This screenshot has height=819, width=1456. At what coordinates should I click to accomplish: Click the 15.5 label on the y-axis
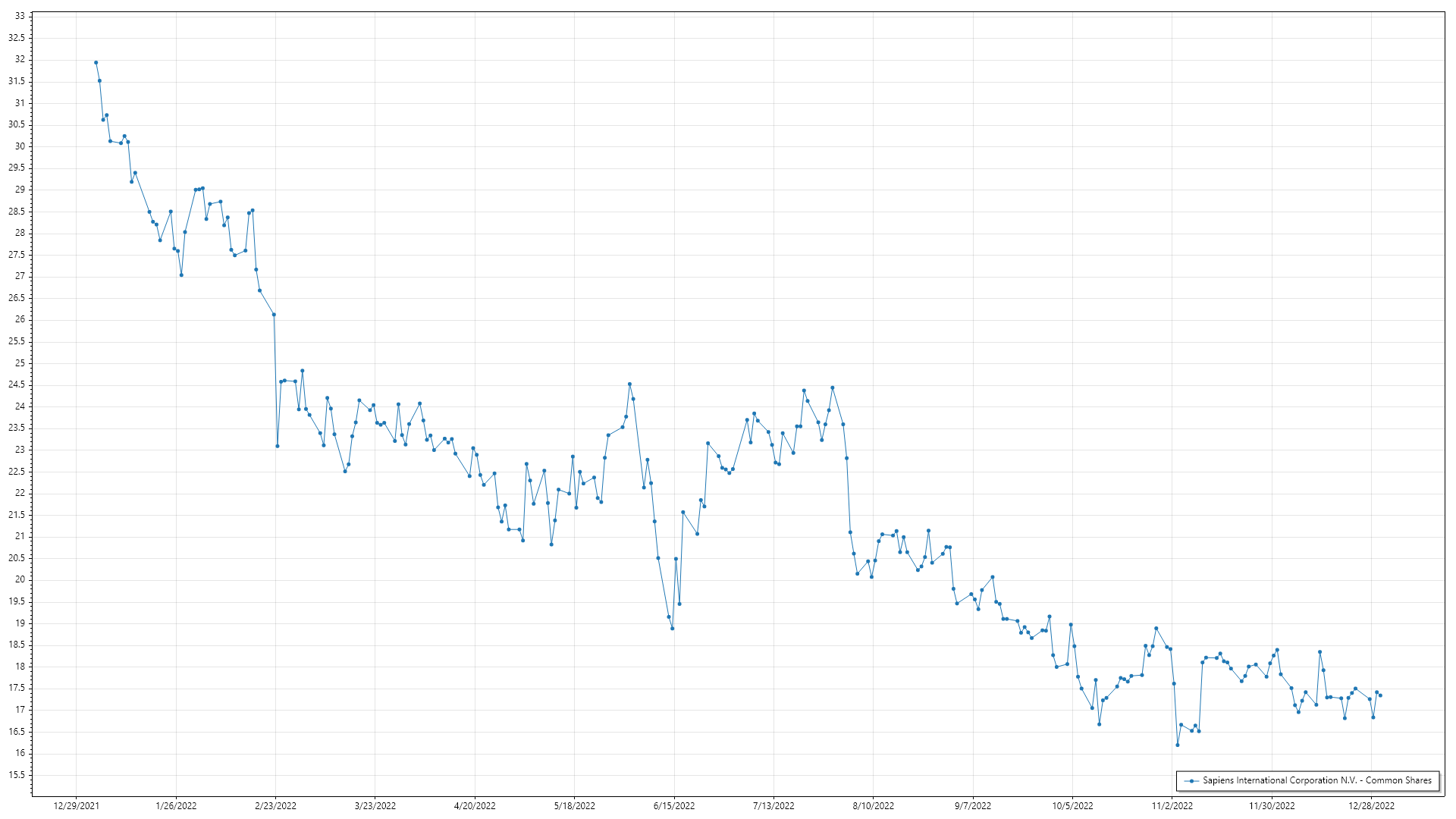17,775
